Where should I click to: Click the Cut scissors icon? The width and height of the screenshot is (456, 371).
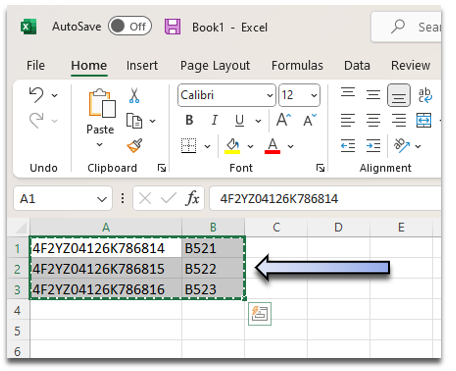(x=134, y=95)
